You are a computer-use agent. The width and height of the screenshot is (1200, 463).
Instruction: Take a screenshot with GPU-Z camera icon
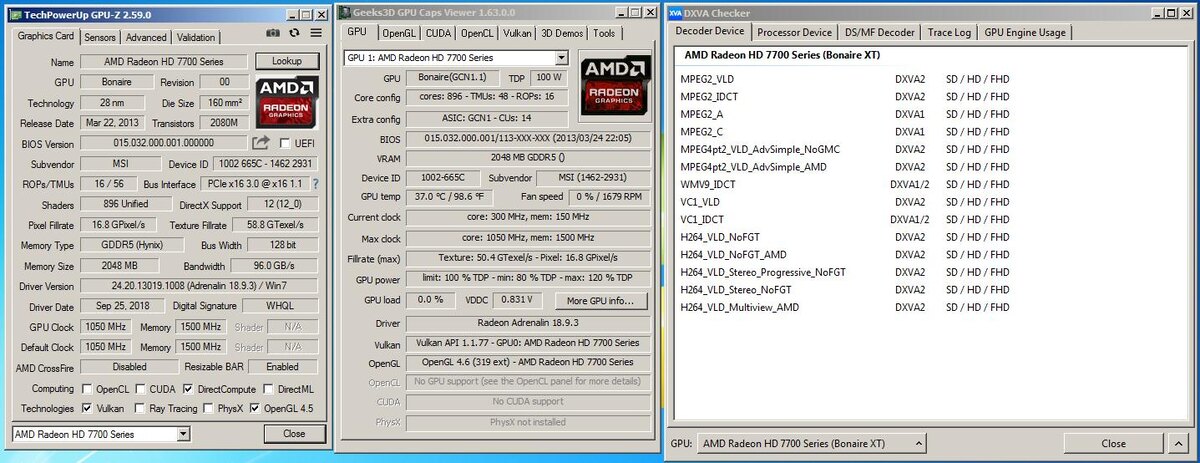(x=271, y=34)
